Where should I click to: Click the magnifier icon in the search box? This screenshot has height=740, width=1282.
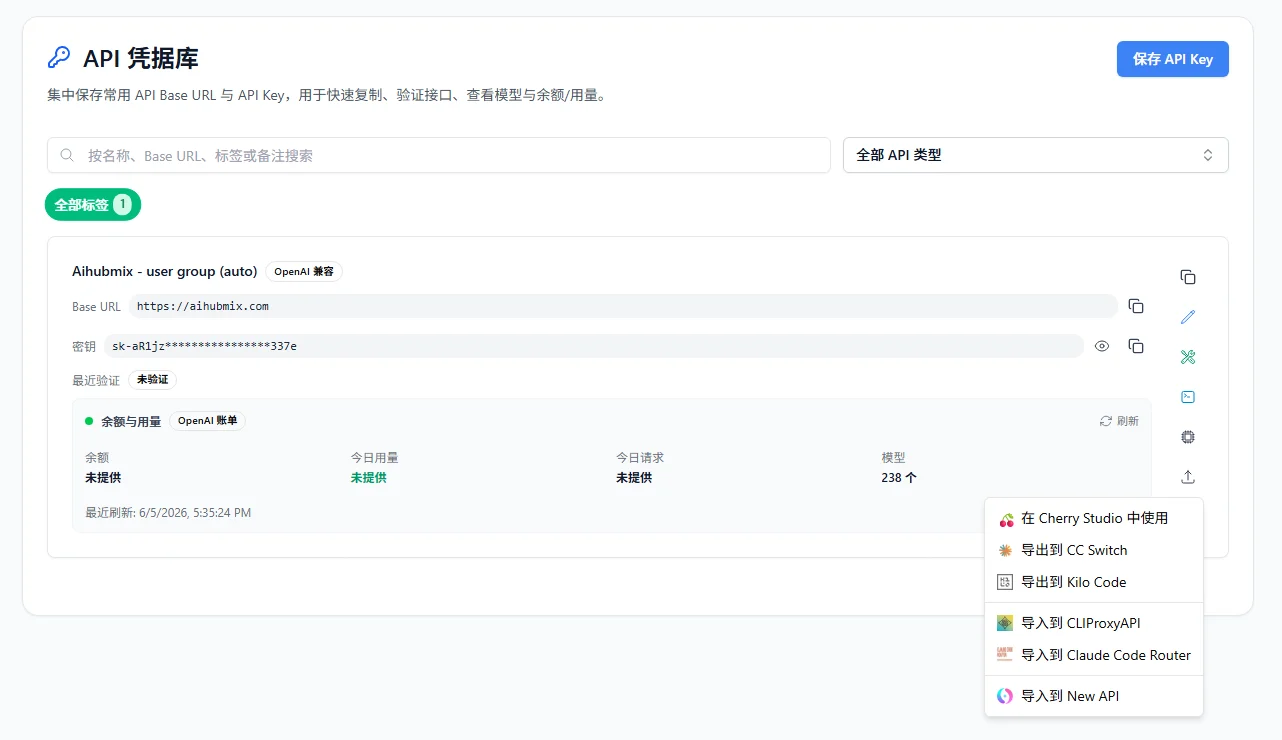pyautogui.click(x=67, y=155)
